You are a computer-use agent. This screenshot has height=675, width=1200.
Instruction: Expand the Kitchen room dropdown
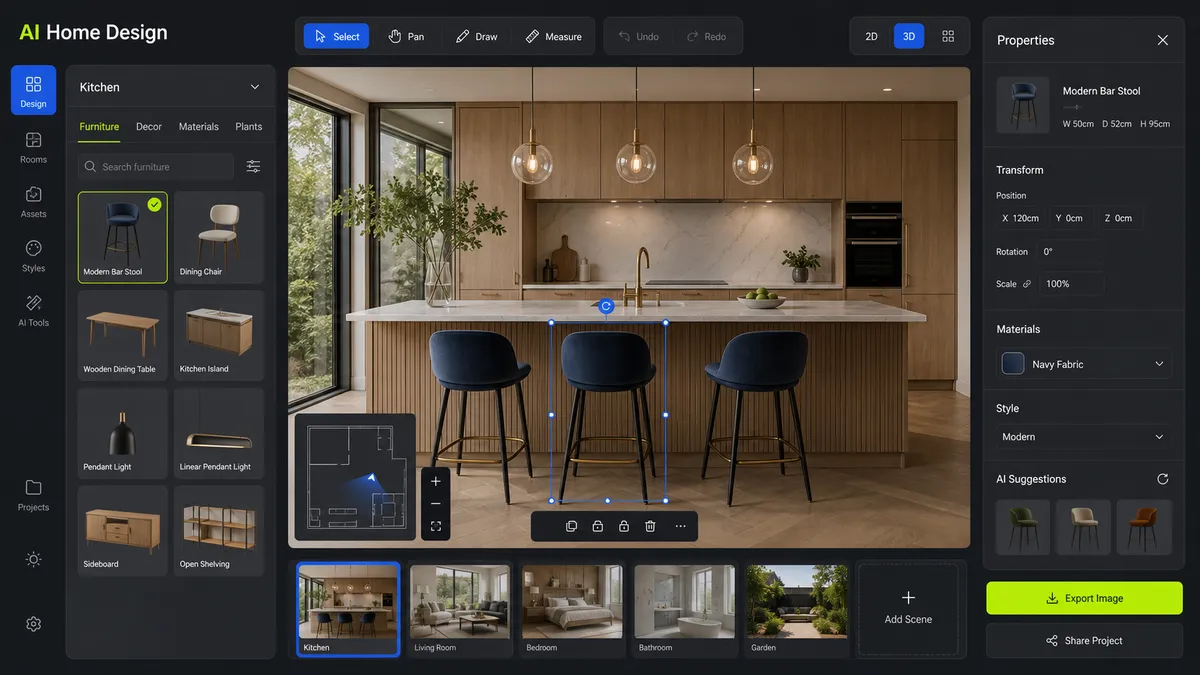(170, 87)
